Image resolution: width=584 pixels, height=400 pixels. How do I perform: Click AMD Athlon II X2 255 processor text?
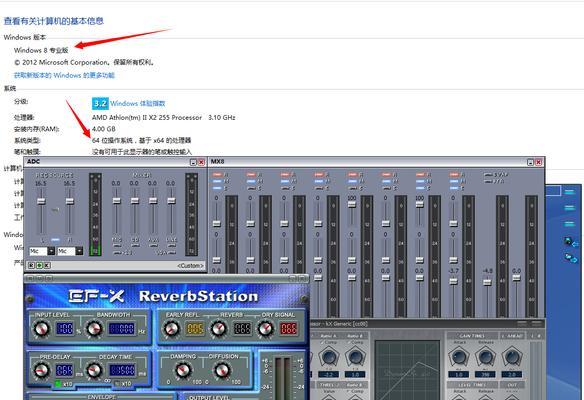tap(147, 117)
